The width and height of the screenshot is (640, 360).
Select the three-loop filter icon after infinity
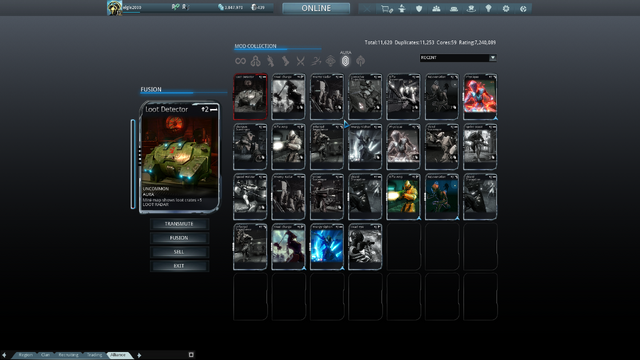click(256, 61)
